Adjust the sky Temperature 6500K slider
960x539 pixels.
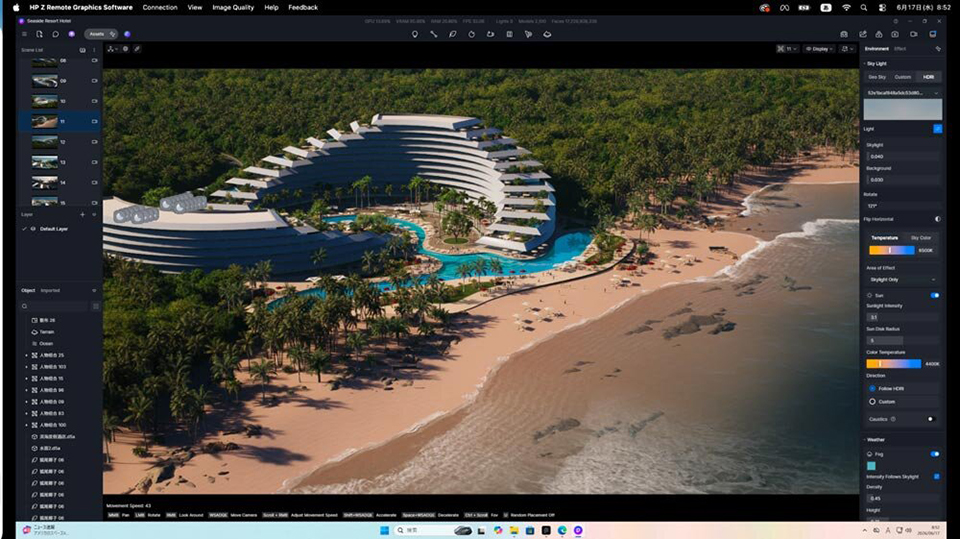pyautogui.click(x=891, y=250)
